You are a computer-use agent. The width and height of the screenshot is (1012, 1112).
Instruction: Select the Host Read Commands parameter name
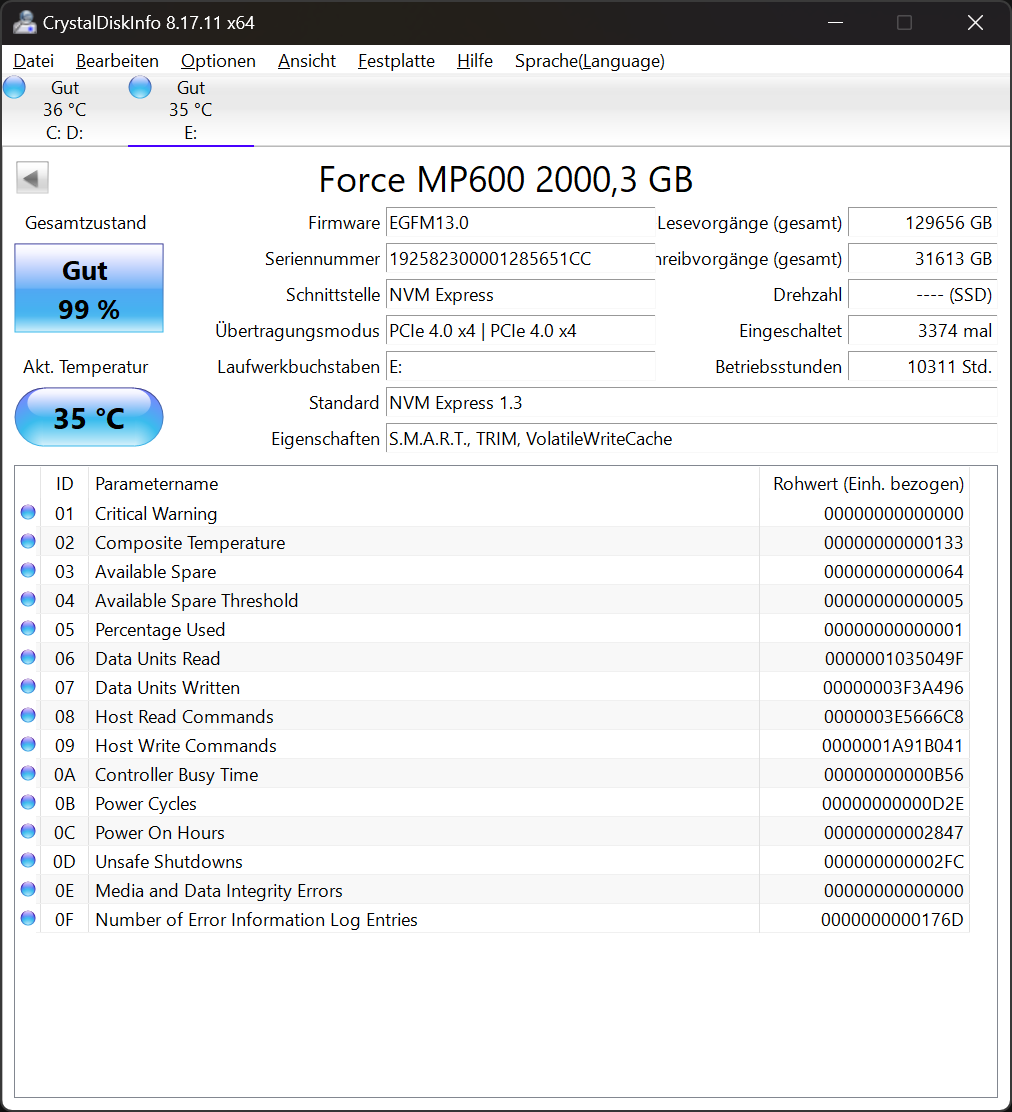tap(184, 717)
